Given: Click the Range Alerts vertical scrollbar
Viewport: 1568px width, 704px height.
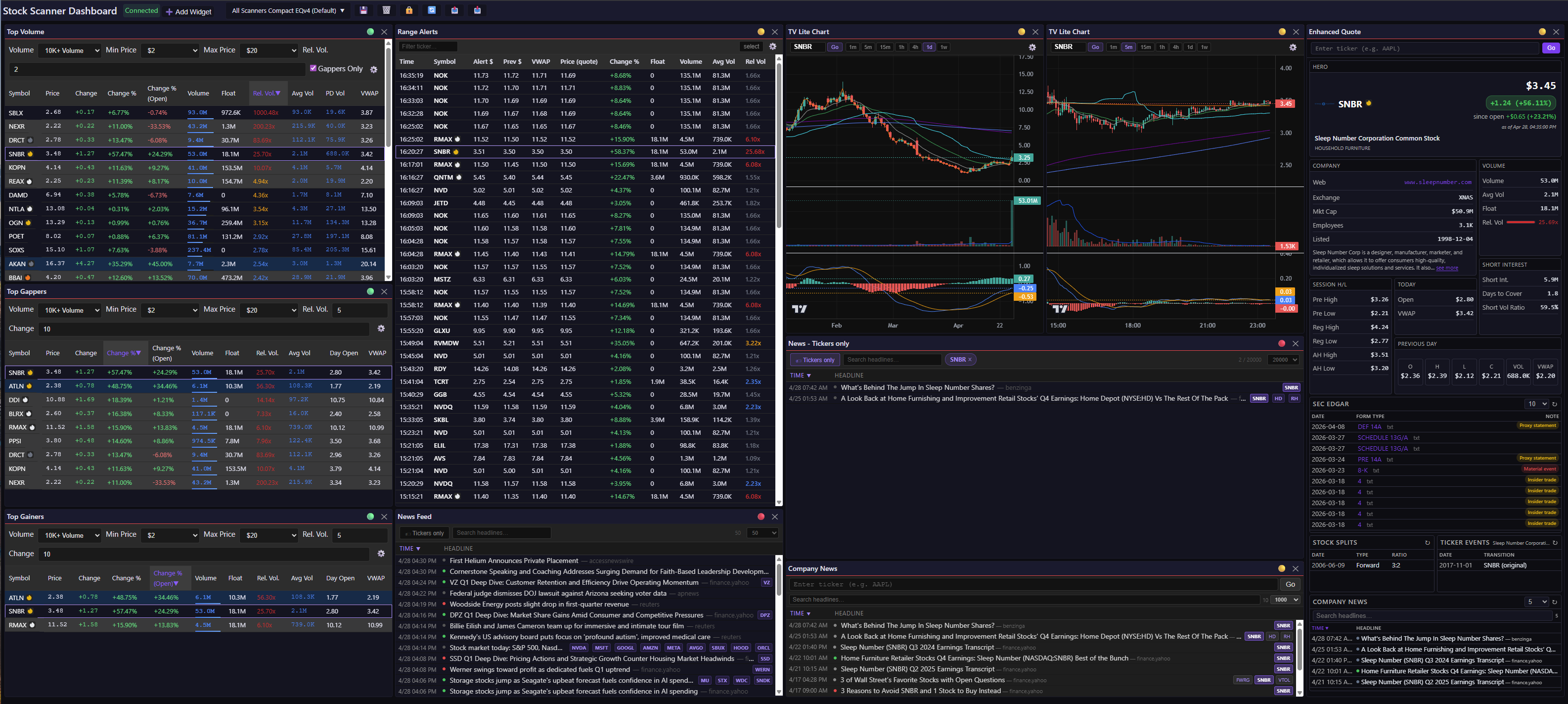Looking at the screenshot, I should 778,146.
